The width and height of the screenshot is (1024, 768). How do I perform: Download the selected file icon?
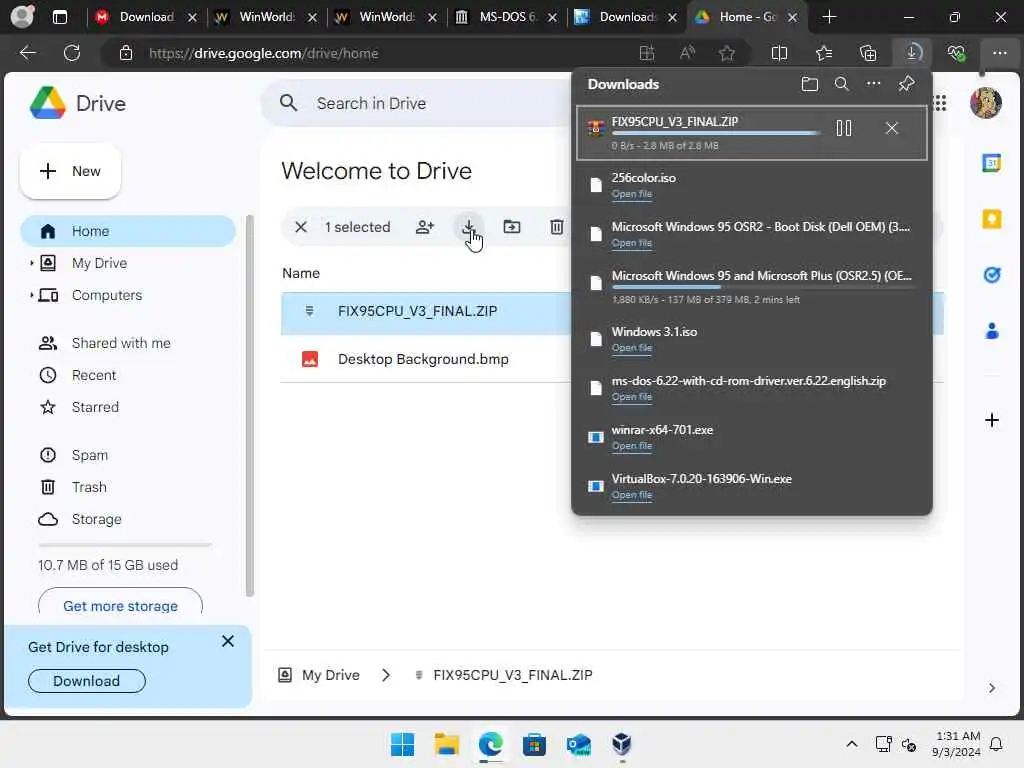[468, 227]
